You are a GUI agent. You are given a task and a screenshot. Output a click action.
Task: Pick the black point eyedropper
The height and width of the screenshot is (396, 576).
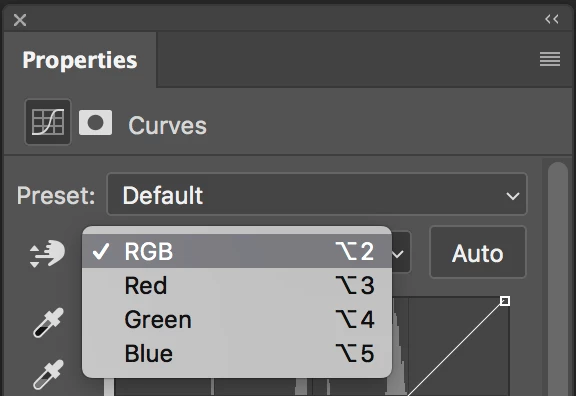coord(48,323)
